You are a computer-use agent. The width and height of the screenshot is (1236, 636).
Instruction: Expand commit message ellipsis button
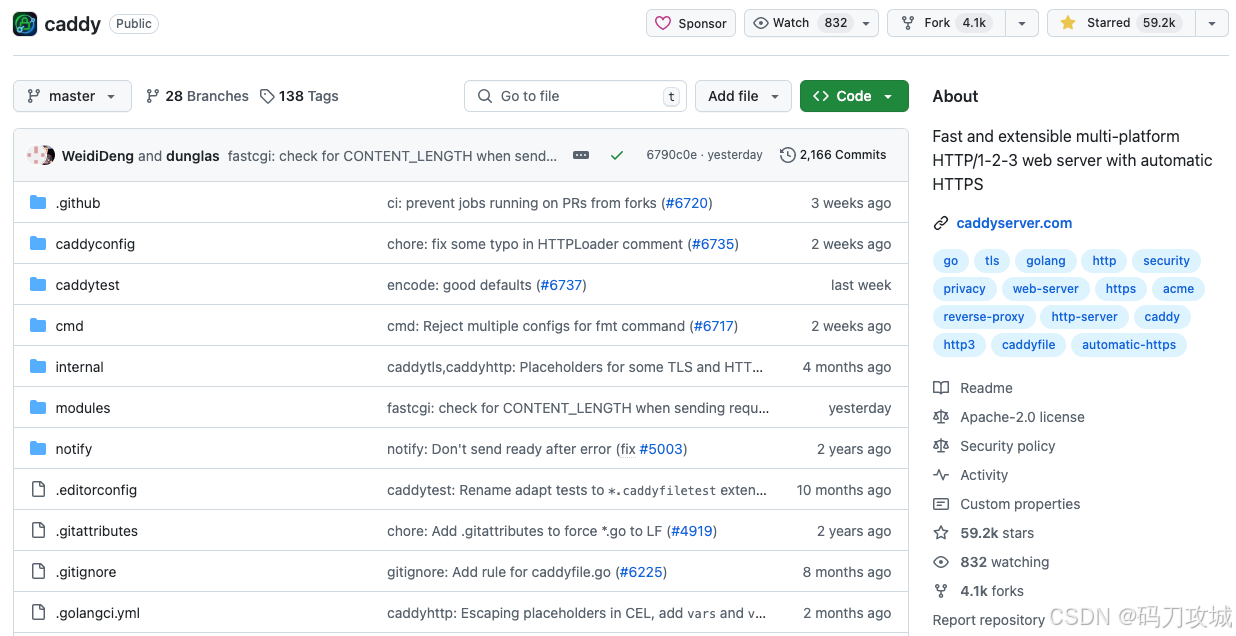click(581, 155)
